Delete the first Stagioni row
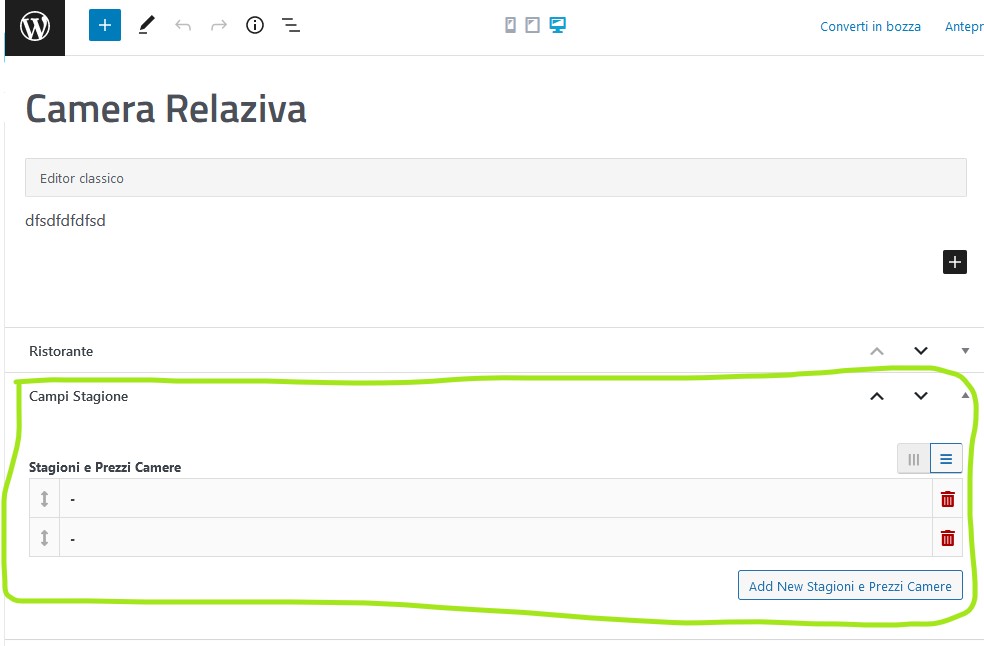The height and width of the screenshot is (646, 984). (x=948, y=499)
